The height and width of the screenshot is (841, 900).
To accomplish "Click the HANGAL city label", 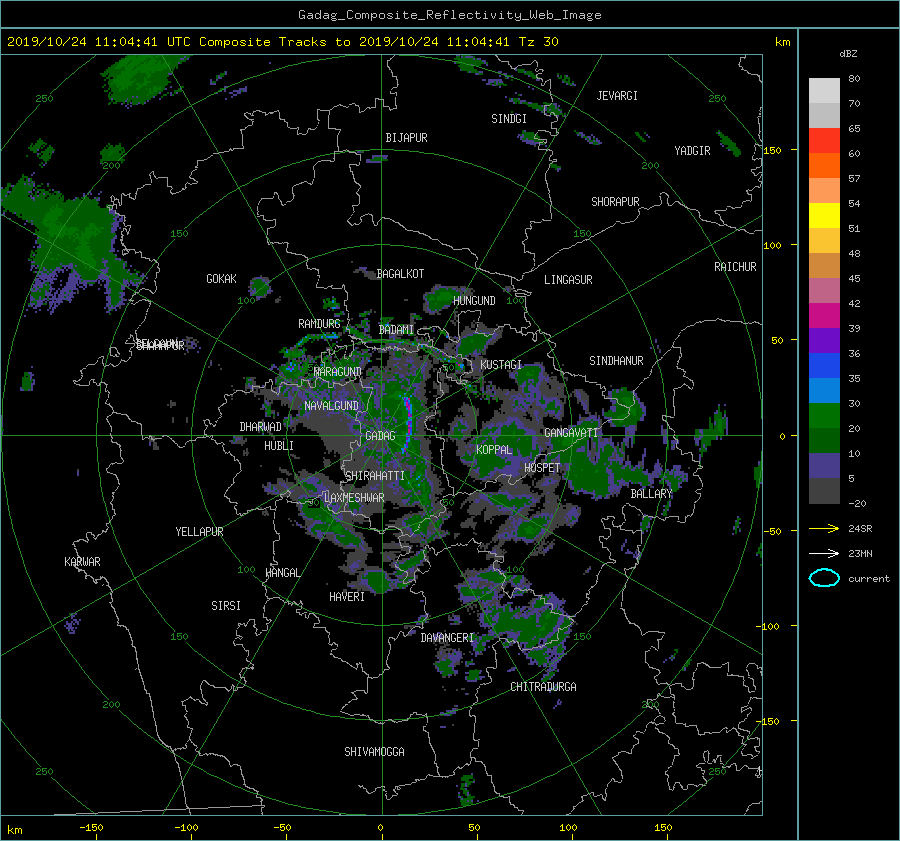I will (283, 572).
